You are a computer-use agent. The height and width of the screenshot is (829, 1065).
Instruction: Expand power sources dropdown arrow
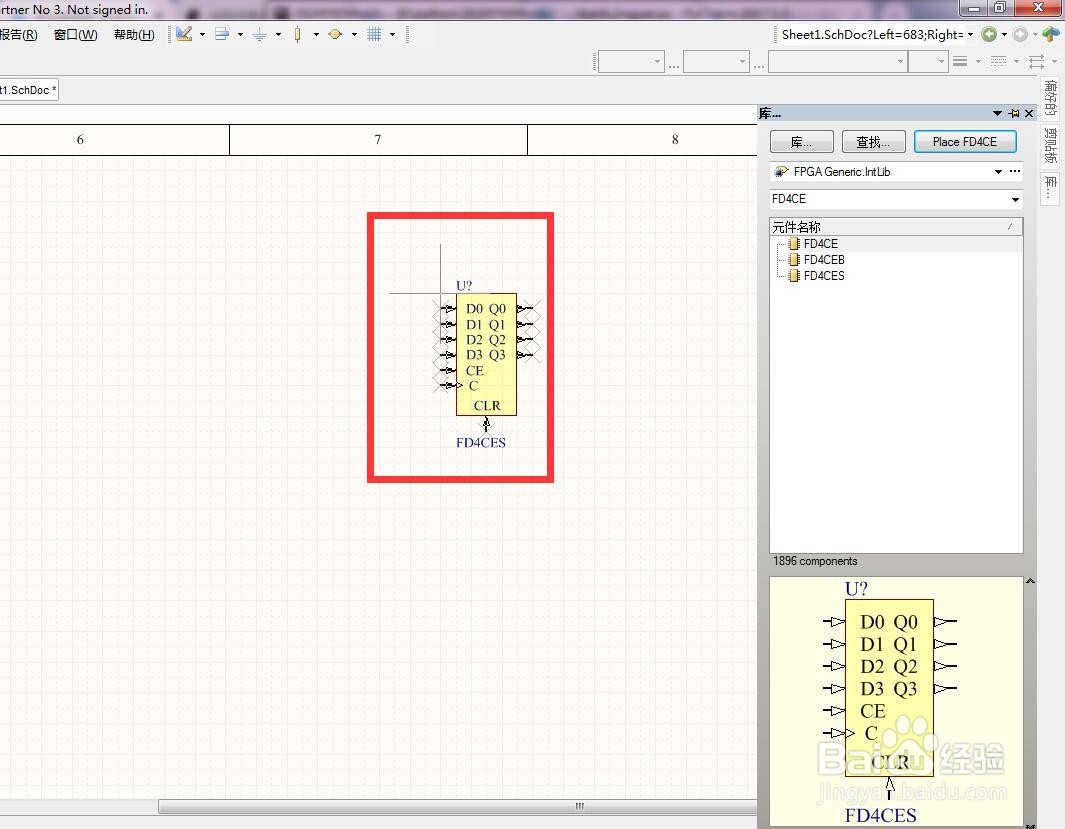pos(278,35)
